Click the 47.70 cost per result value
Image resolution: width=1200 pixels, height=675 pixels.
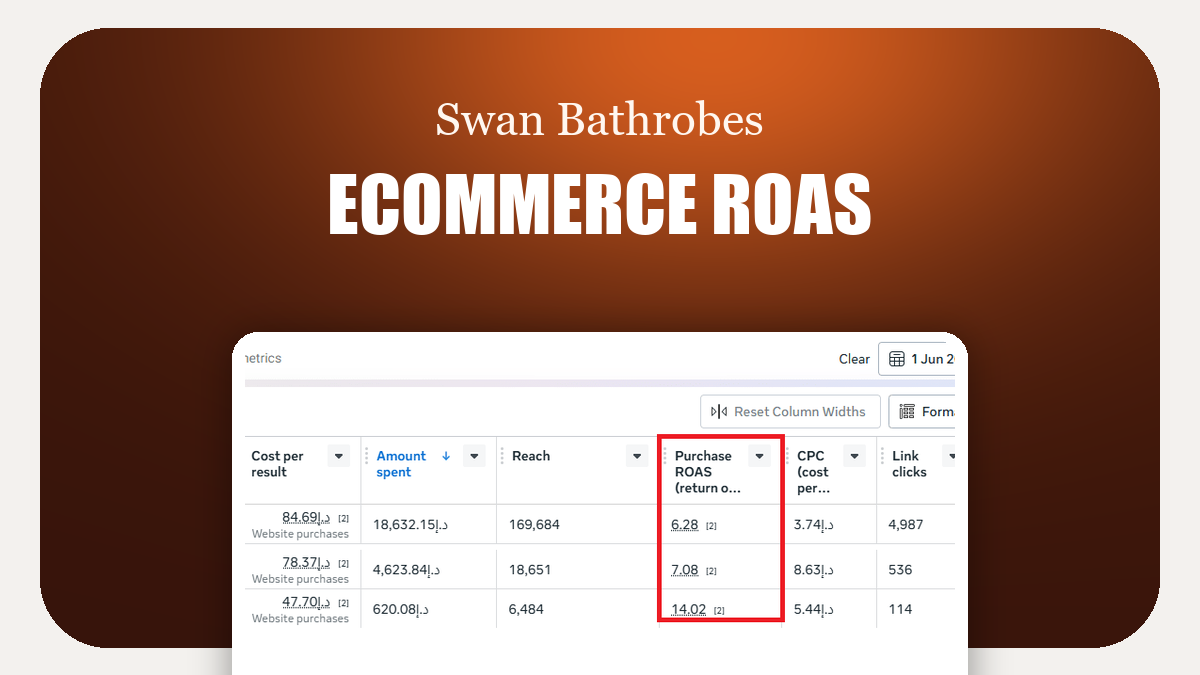[306, 602]
